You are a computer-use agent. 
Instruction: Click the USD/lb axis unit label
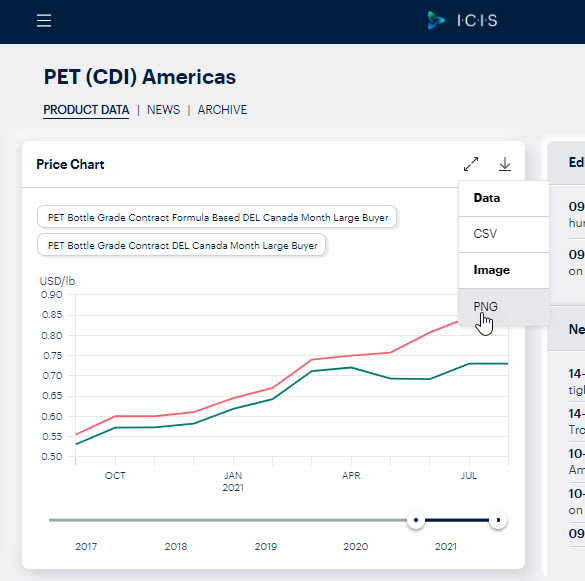(57, 281)
